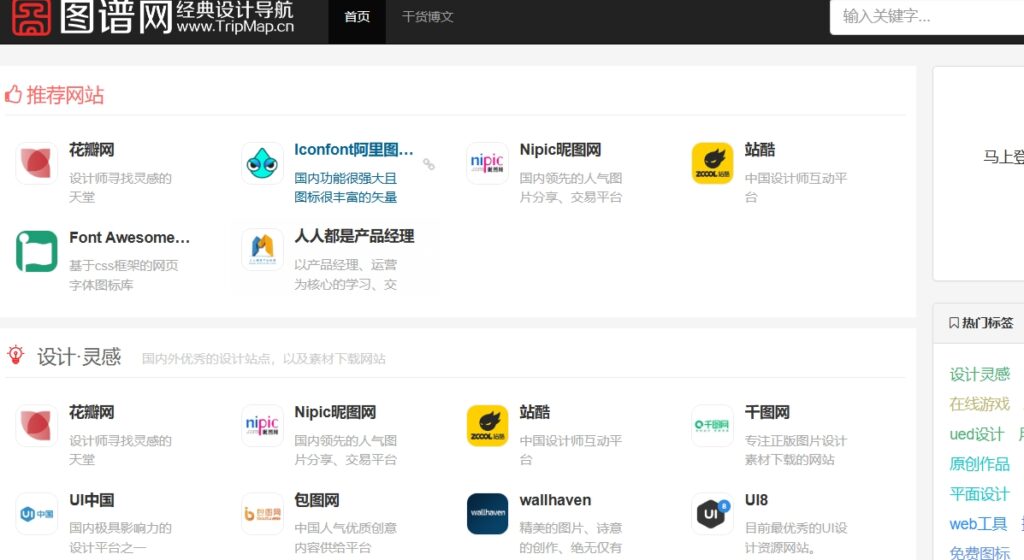Image resolution: width=1024 pixels, height=560 pixels.
Task: Select the 原创作品 hot tag
Action: tap(980, 464)
